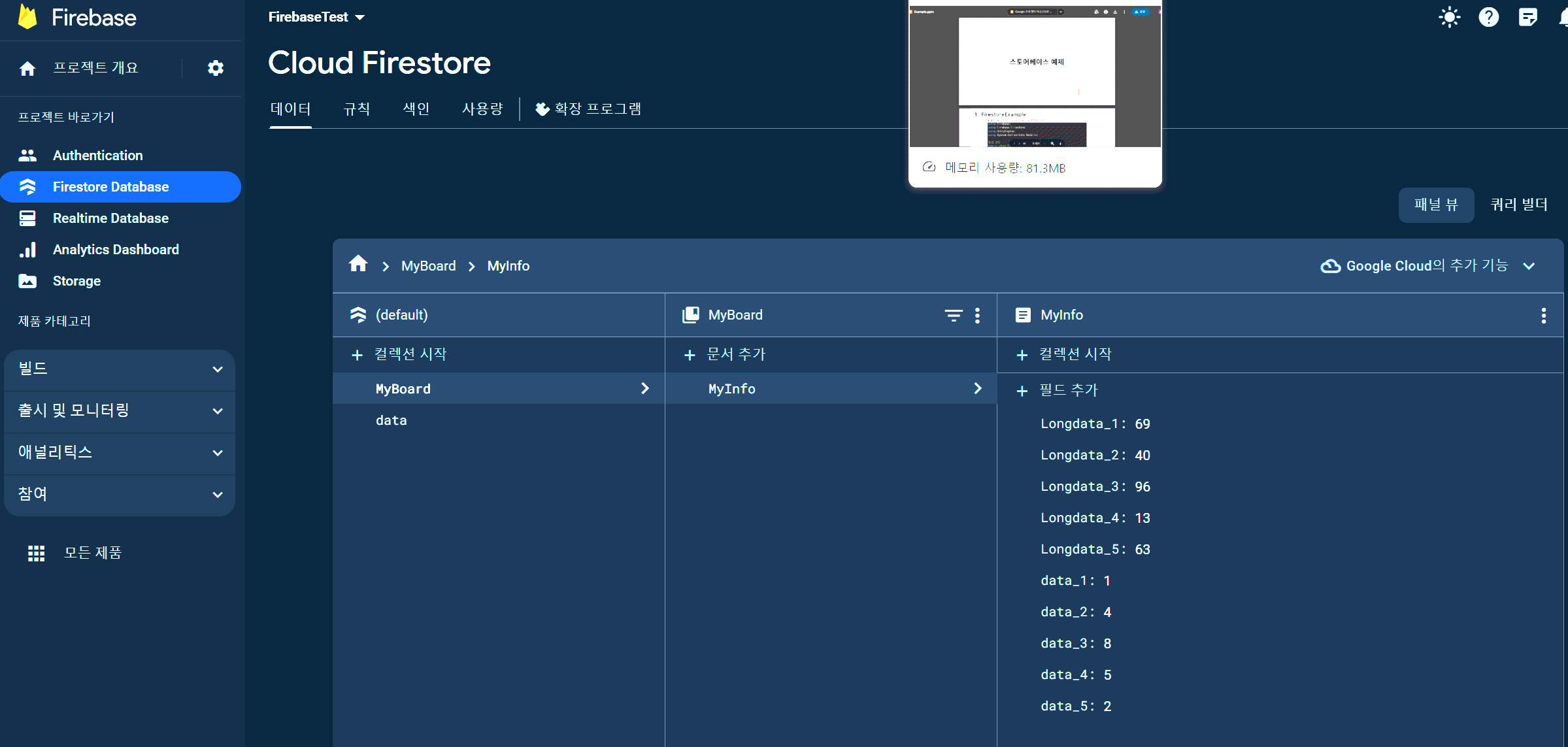
Task: Open the 사용량 (Usage) tab
Action: 482,109
